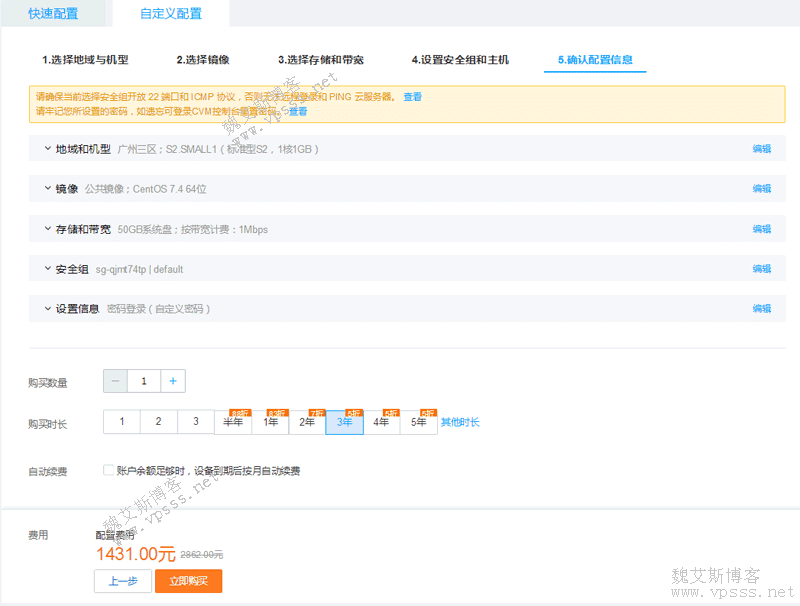Open the 其他时长 link
This screenshot has height=606, width=800.
(460, 422)
